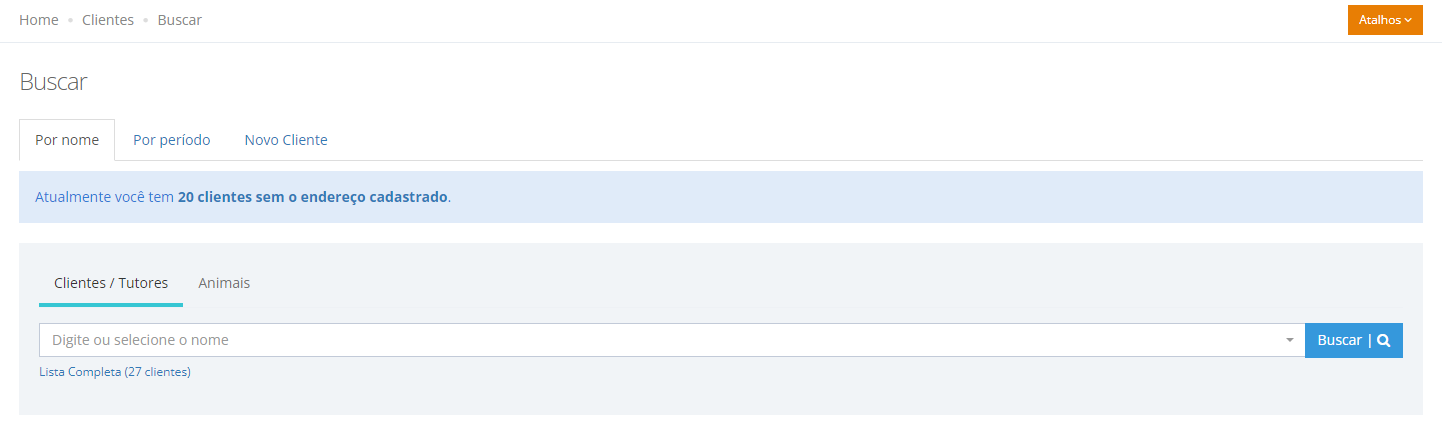Open the Novo Cliente tab

(286, 140)
